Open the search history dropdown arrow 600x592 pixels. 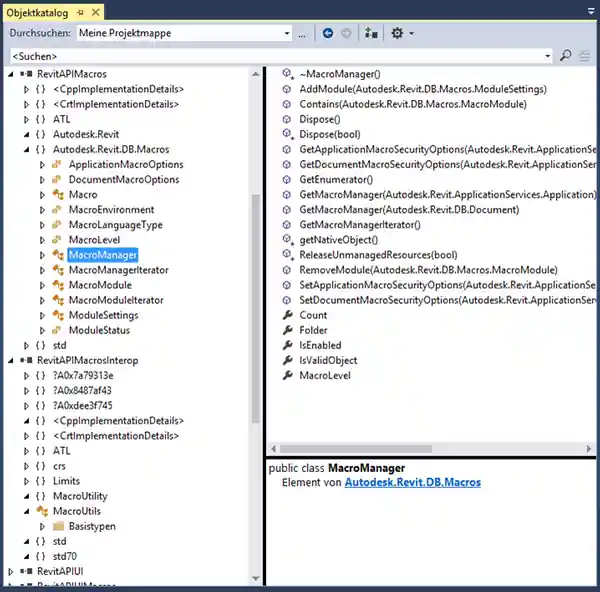tap(547, 56)
